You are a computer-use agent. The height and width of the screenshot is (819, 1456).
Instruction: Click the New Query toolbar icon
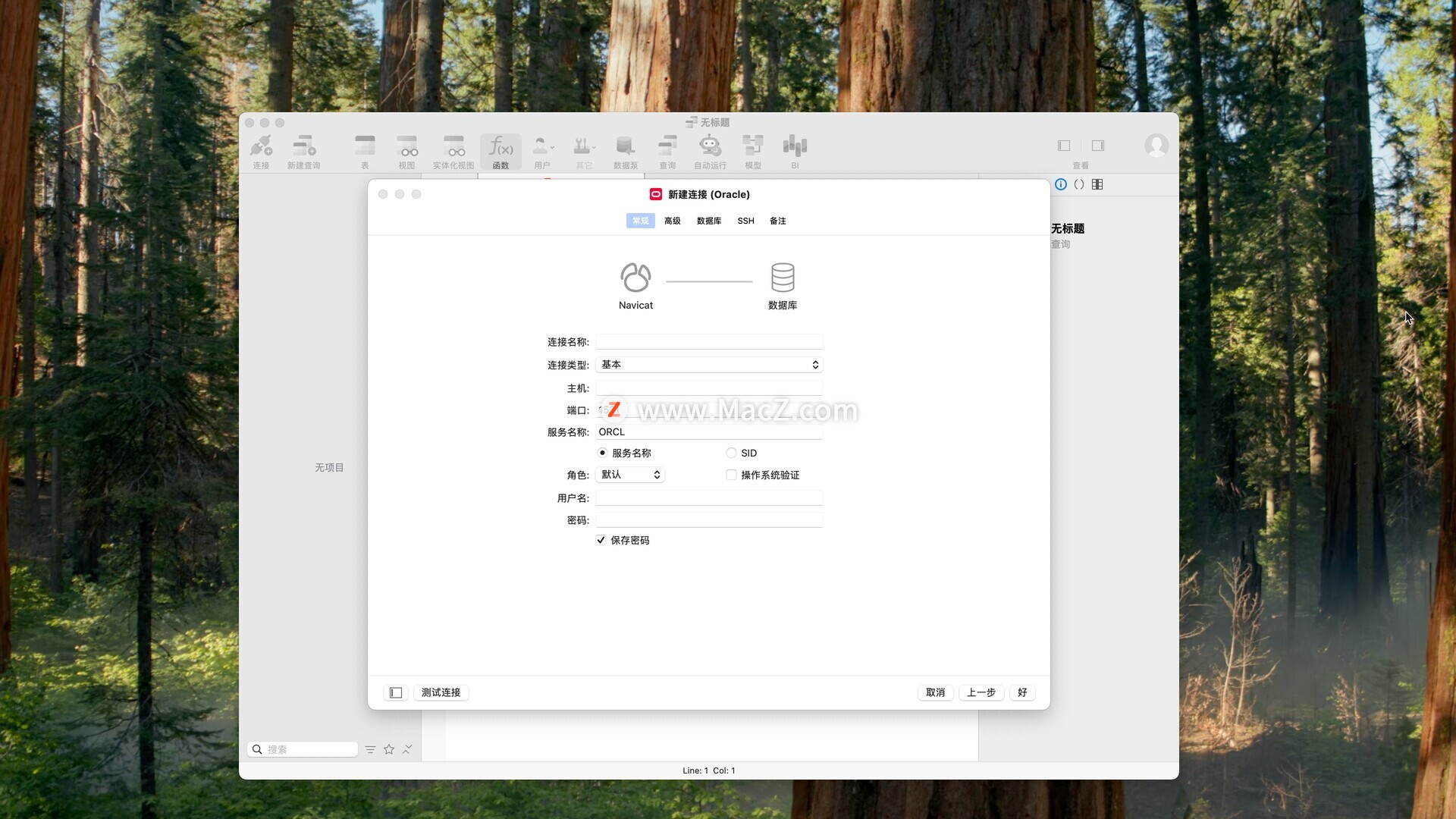(x=303, y=152)
